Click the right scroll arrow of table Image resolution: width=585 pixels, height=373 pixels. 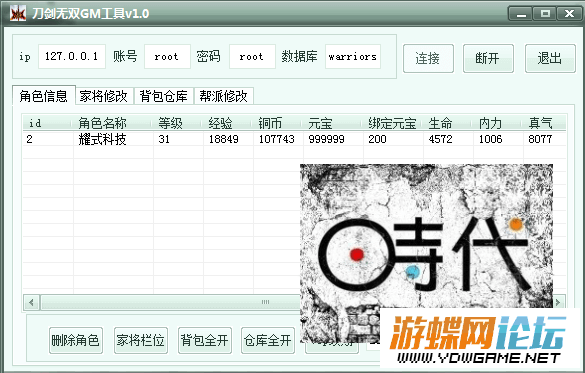[x=559, y=302]
